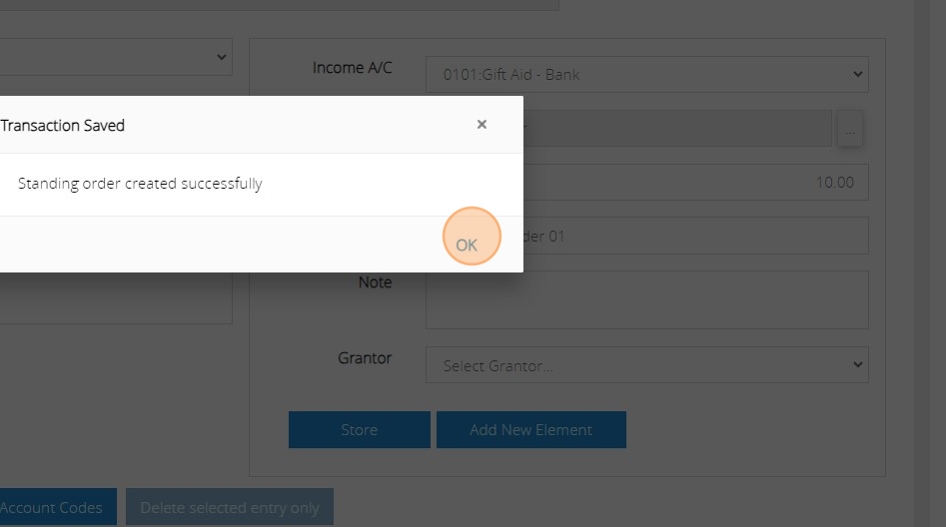Click the ellipsis browse button
This screenshot has height=527, width=946.
coord(851,130)
